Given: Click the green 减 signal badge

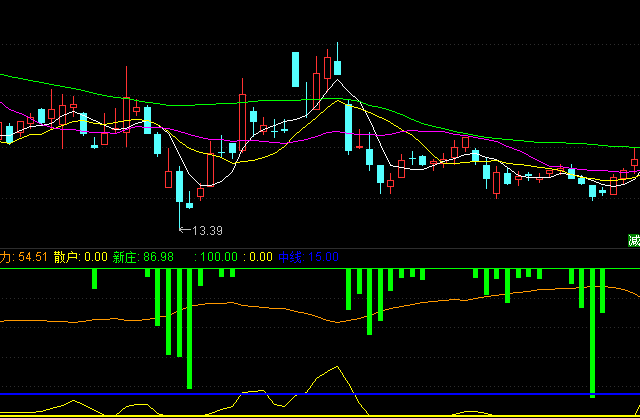Looking at the screenshot, I should (x=634, y=240).
